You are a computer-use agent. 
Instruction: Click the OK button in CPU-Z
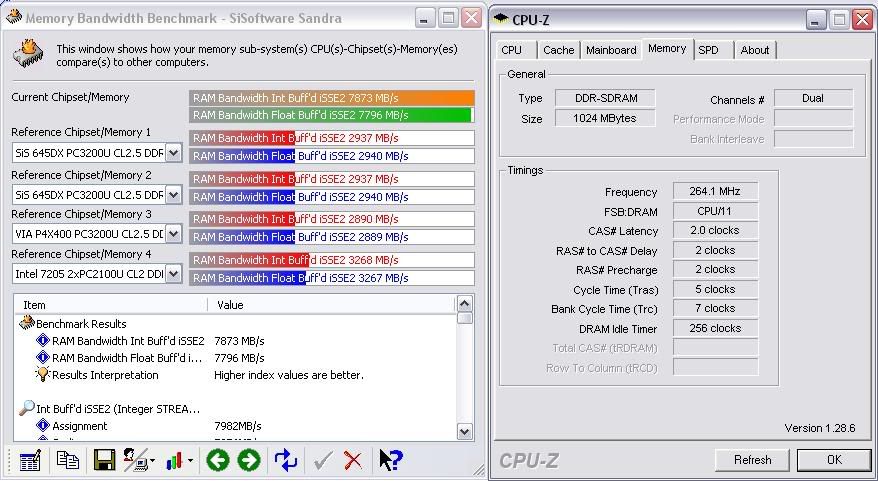pos(834,460)
